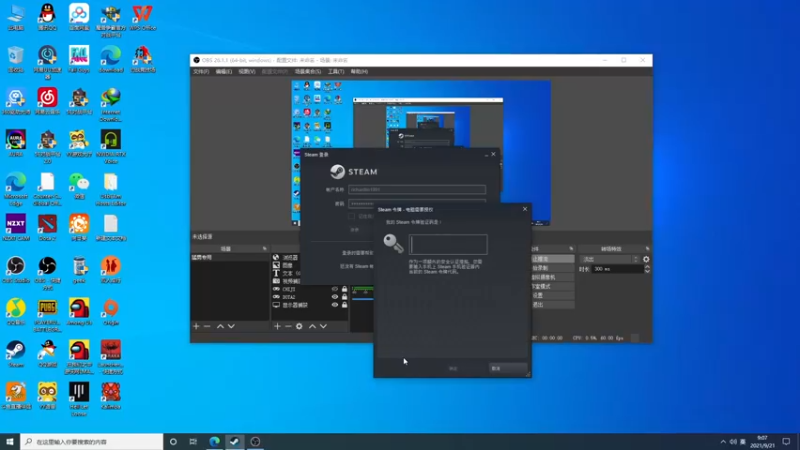Remove selected source with minus icon
Screen dimensions: 800x450
288,326
